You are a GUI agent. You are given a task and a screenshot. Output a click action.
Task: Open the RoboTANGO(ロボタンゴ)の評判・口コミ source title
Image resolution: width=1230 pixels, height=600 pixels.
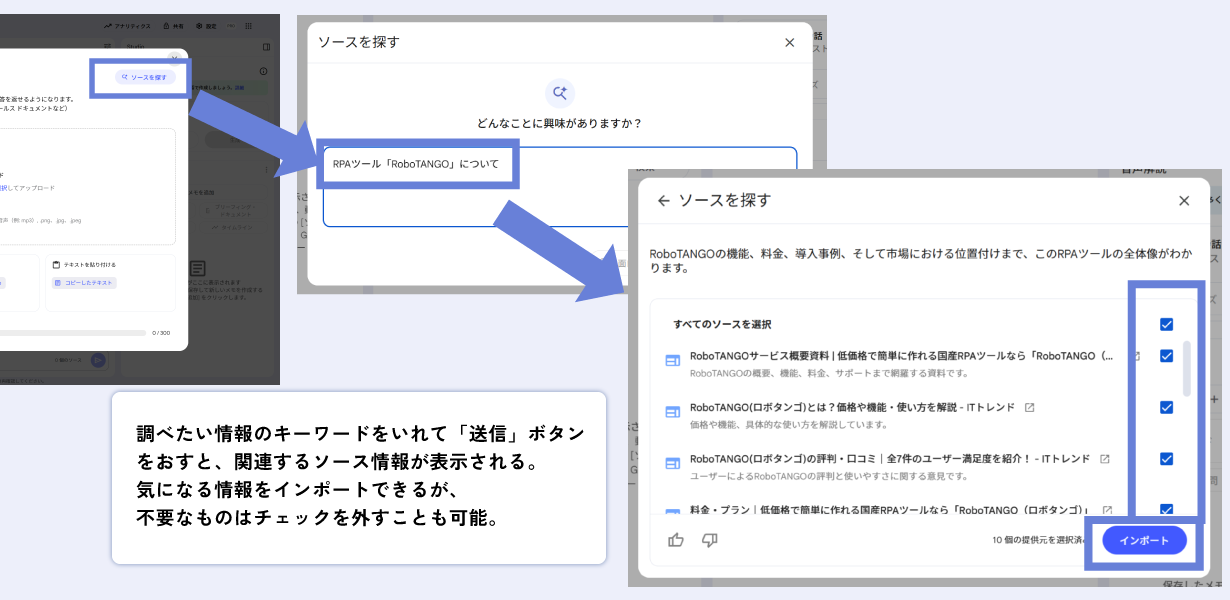(x=890, y=459)
